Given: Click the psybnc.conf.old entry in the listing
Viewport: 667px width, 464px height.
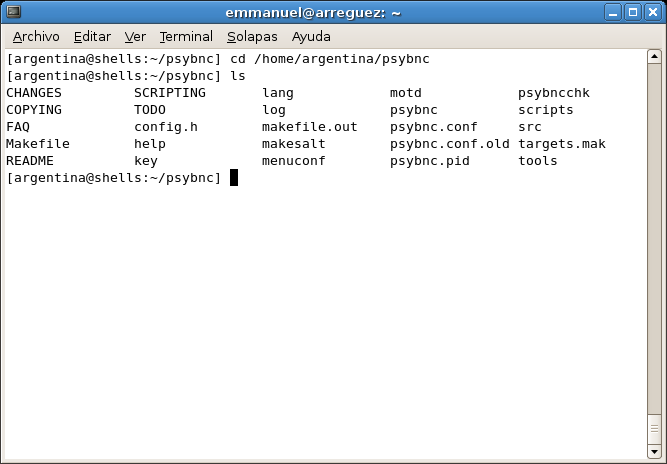Looking at the screenshot, I should pyautogui.click(x=450, y=144).
